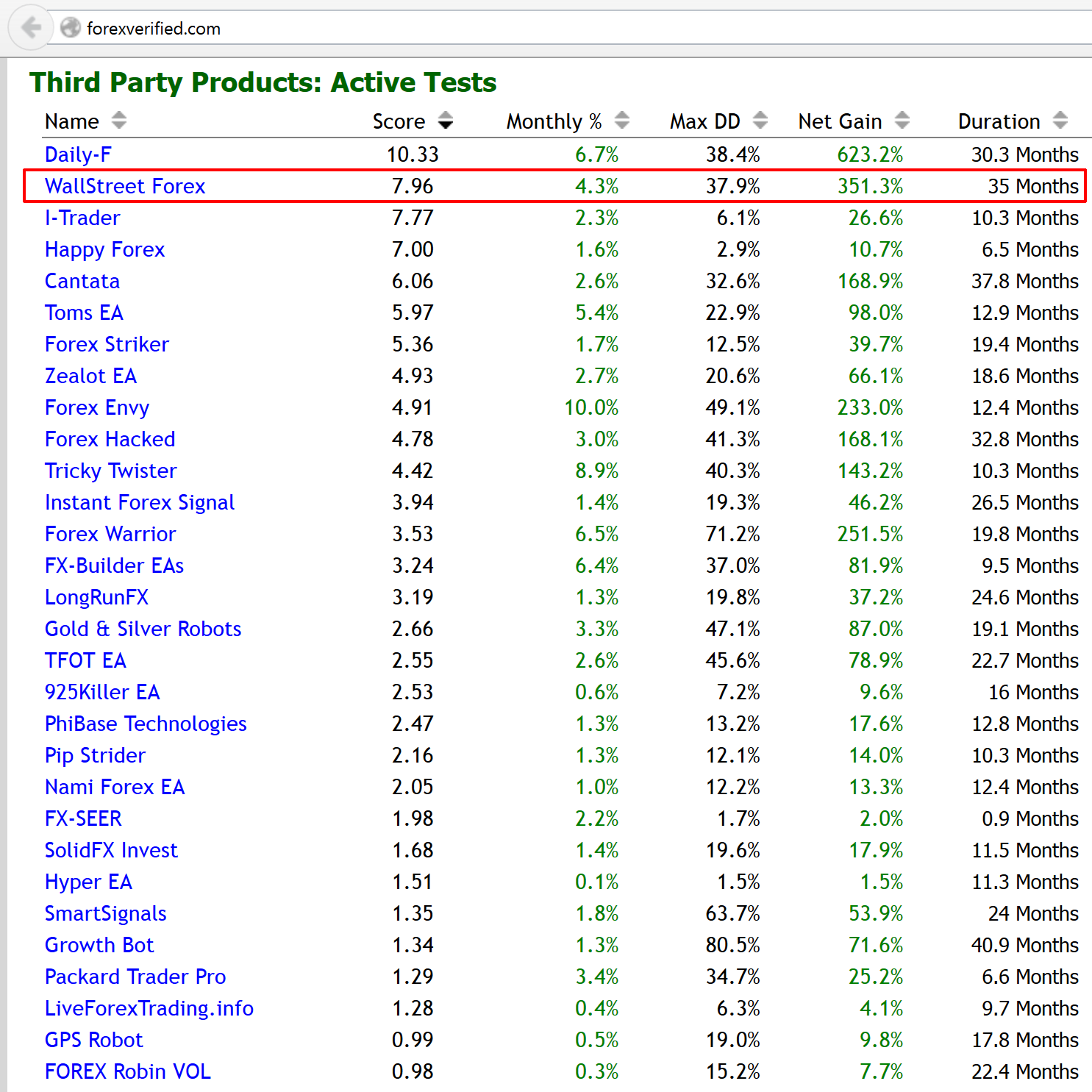The width and height of the screenshot is (1092, 1092).
Task: Click the 7.96 score for WallStreet Forex
Action: (413, 186)
